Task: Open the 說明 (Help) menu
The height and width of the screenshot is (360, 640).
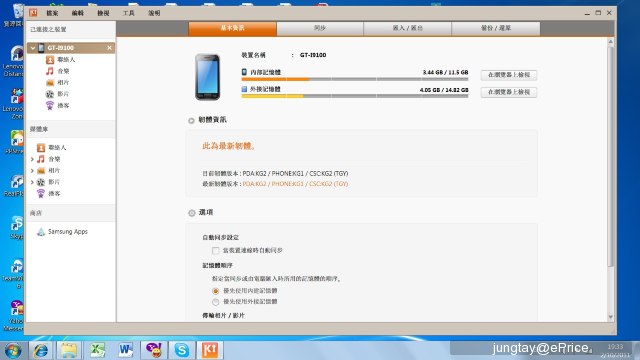Action: click(x=154, y=13)
